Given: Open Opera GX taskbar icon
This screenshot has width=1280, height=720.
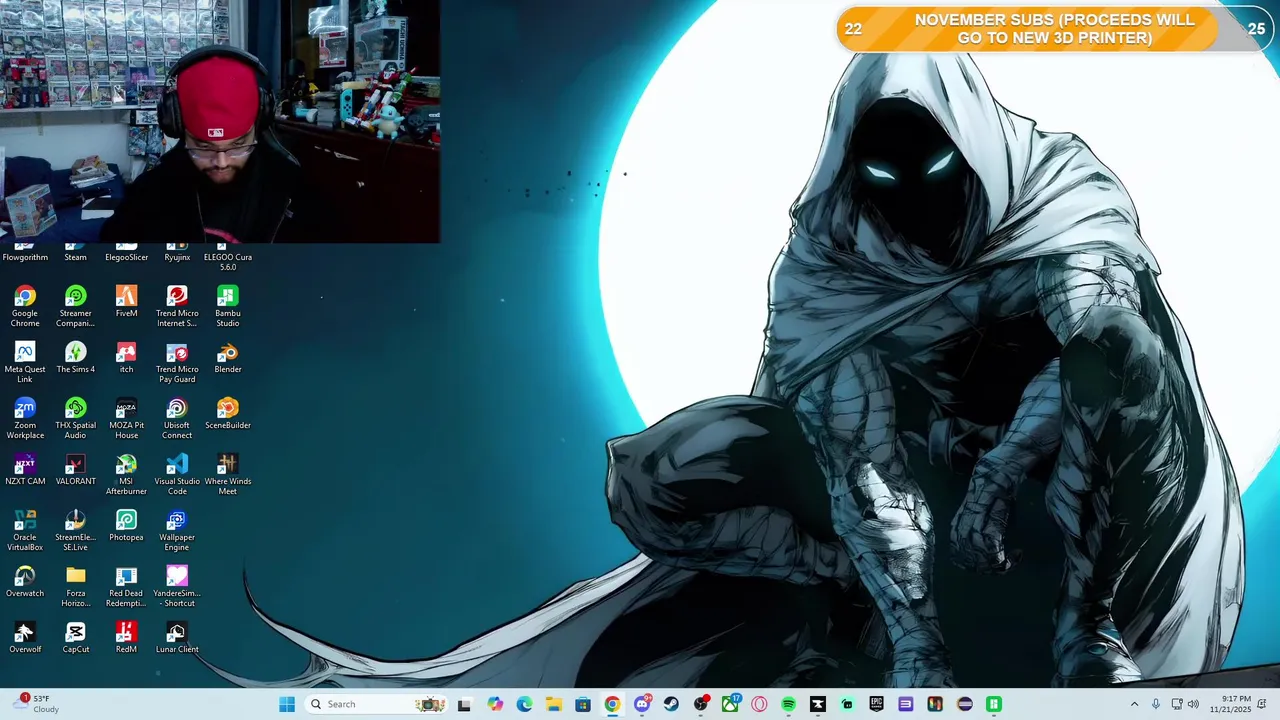Looking at the screenshot, I should click(x=759, y=704).
